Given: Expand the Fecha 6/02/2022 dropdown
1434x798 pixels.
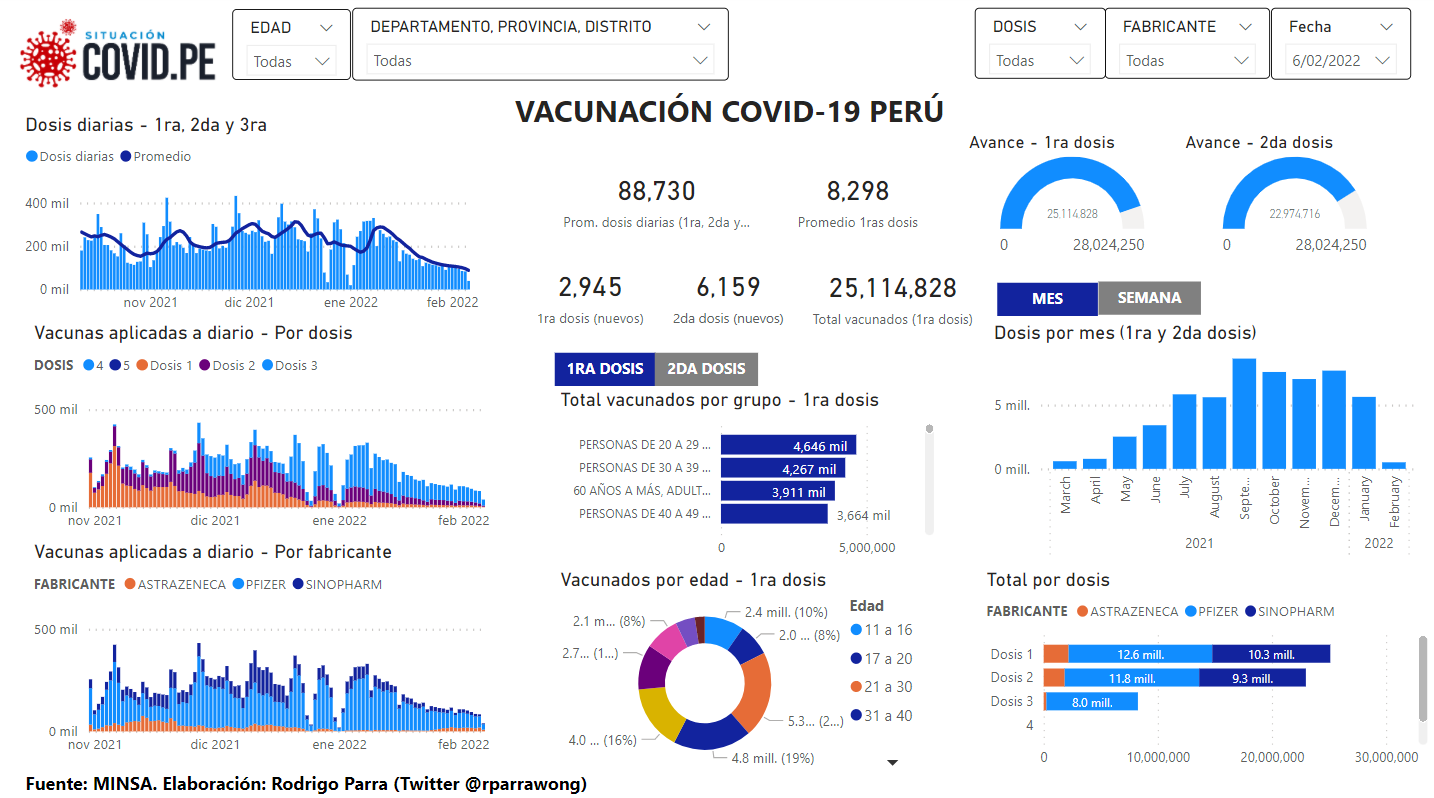Looking at the screenshot, I should 1383,60.
